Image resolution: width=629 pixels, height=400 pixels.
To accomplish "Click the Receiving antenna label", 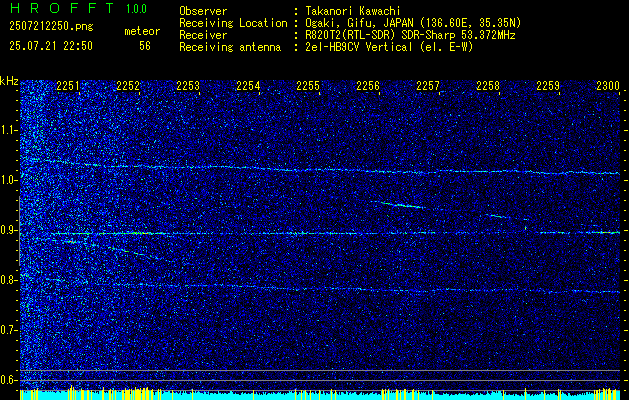I will [x=230, y=47].
